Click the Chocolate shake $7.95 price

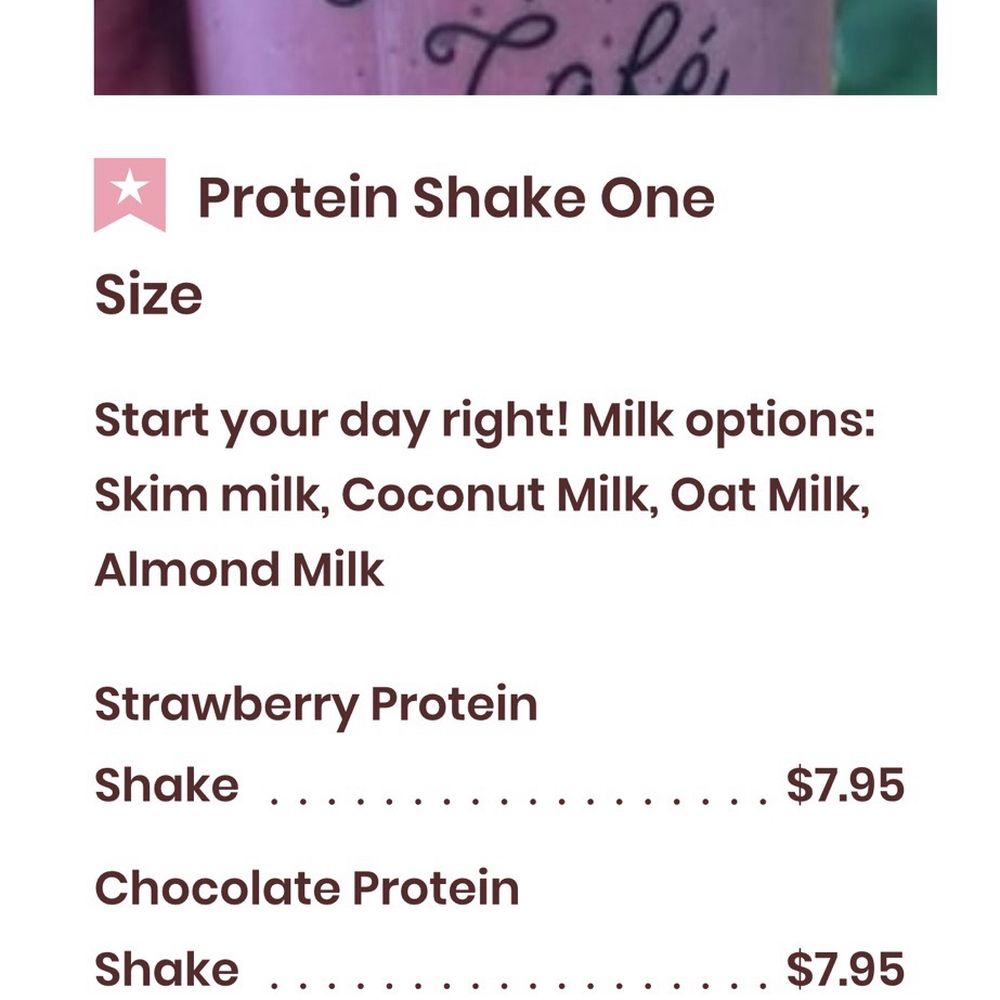(845, 969)
